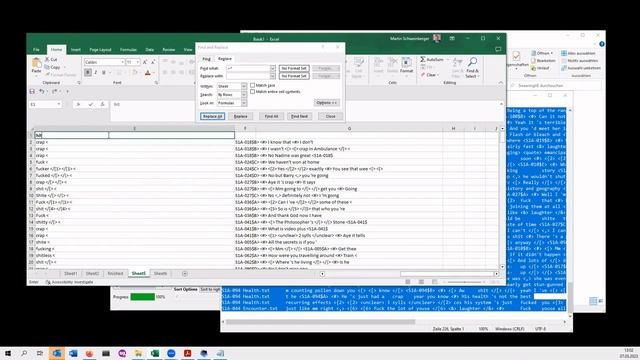Click the Clear eraser icon
Image resolution: width=640 pixels, height=360 pixels.
coord(423,75)
